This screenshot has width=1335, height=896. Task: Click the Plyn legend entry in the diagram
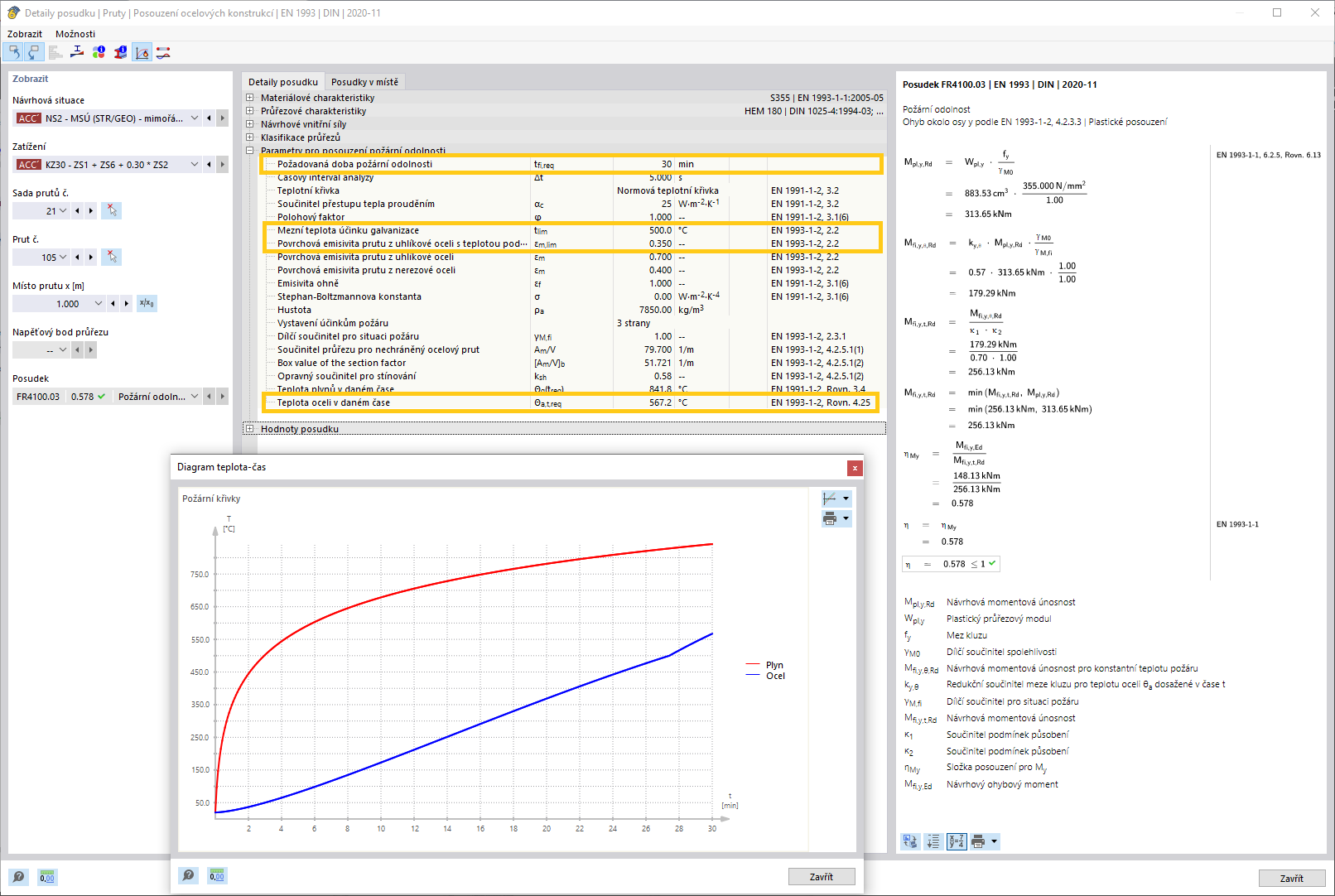pos(765,665)
